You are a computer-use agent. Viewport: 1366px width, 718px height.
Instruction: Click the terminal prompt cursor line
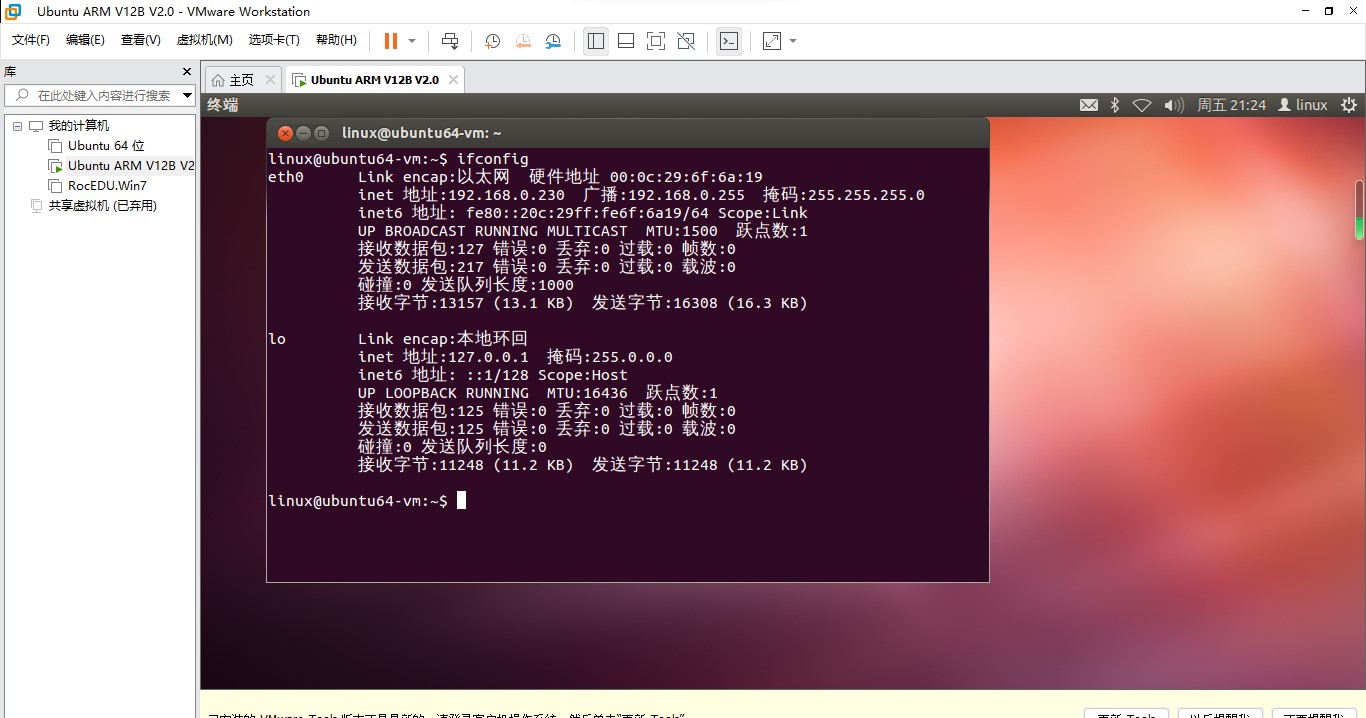click(367, 501)
